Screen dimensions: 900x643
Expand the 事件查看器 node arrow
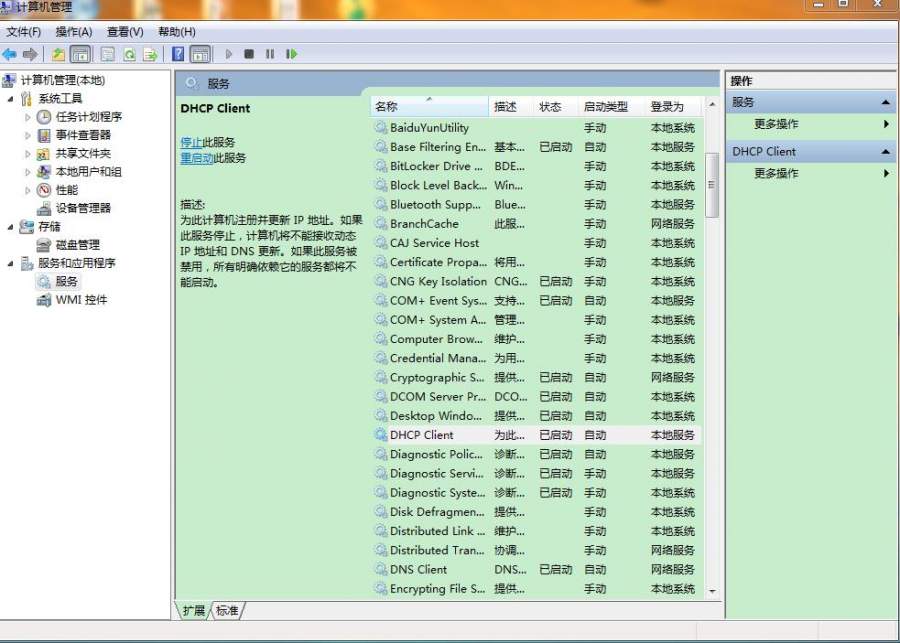pyautogui.click(x=28, y=135)
